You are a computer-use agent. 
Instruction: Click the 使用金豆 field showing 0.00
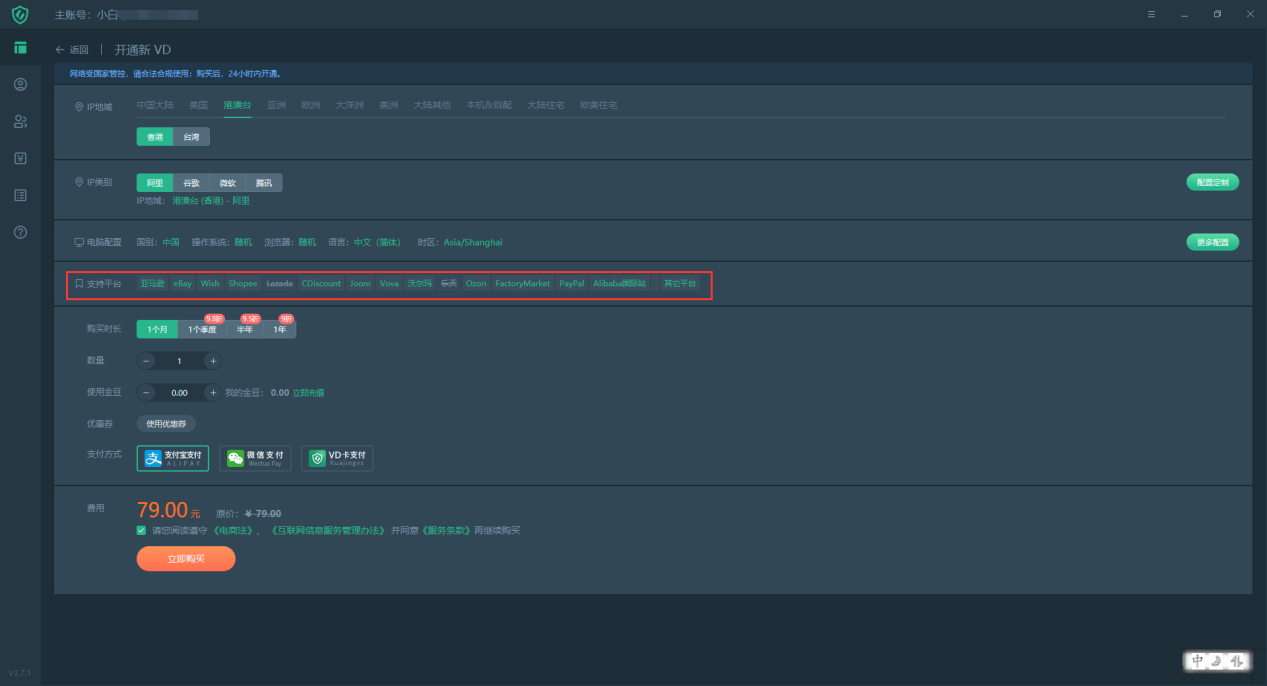pyautogui.click(x=179, y=392)
